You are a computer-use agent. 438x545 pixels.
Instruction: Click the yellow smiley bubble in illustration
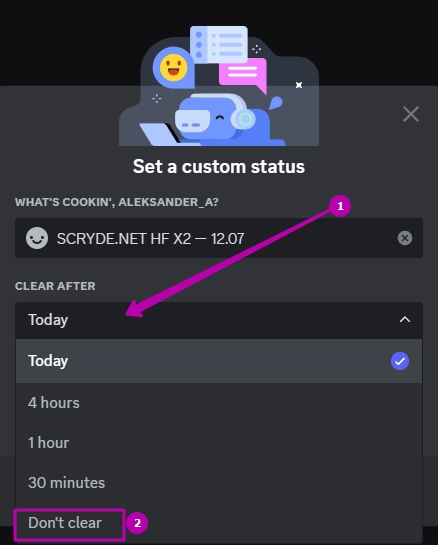[x=173, y=67]
